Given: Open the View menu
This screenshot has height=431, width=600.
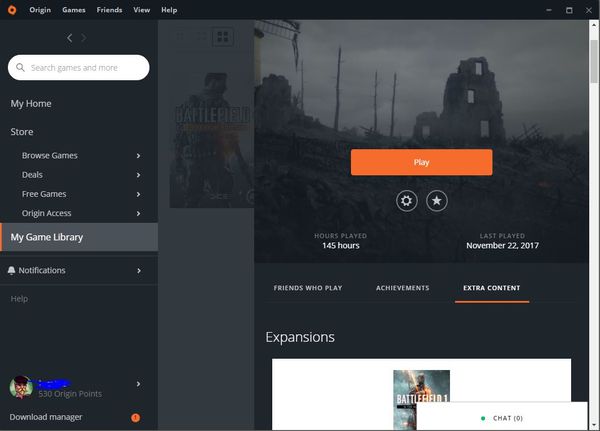Looking at the screenshot, I should pos(142,10).
